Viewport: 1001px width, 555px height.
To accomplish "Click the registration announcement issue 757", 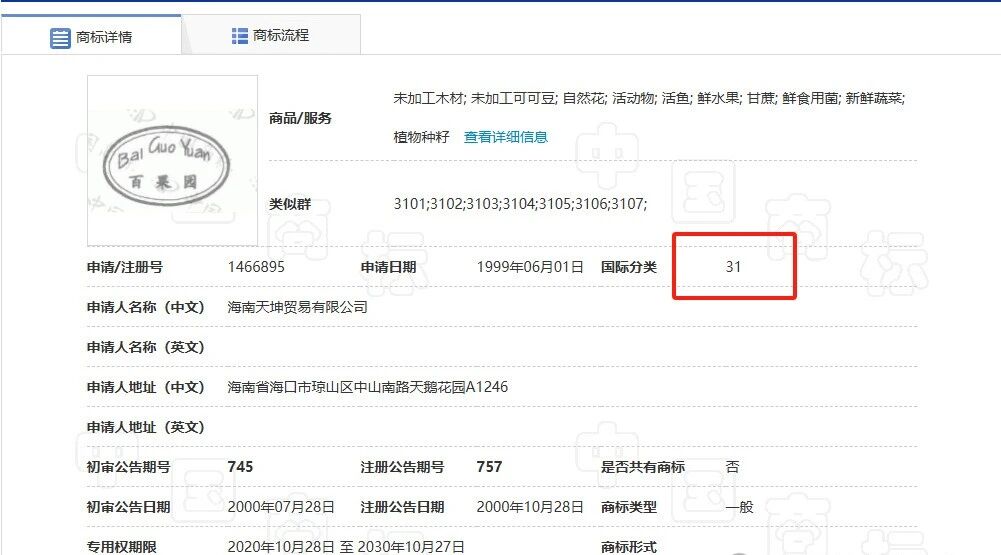I will click(489, 467).
